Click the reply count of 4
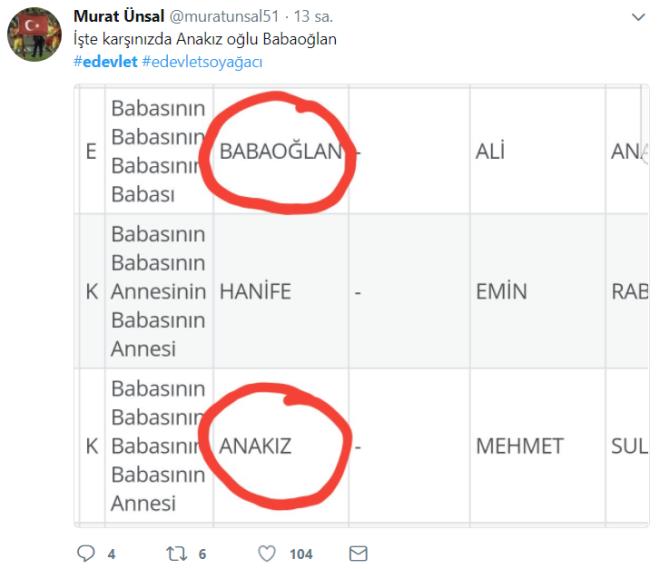Screen dimensions: 660x569 tap(112, 554)
